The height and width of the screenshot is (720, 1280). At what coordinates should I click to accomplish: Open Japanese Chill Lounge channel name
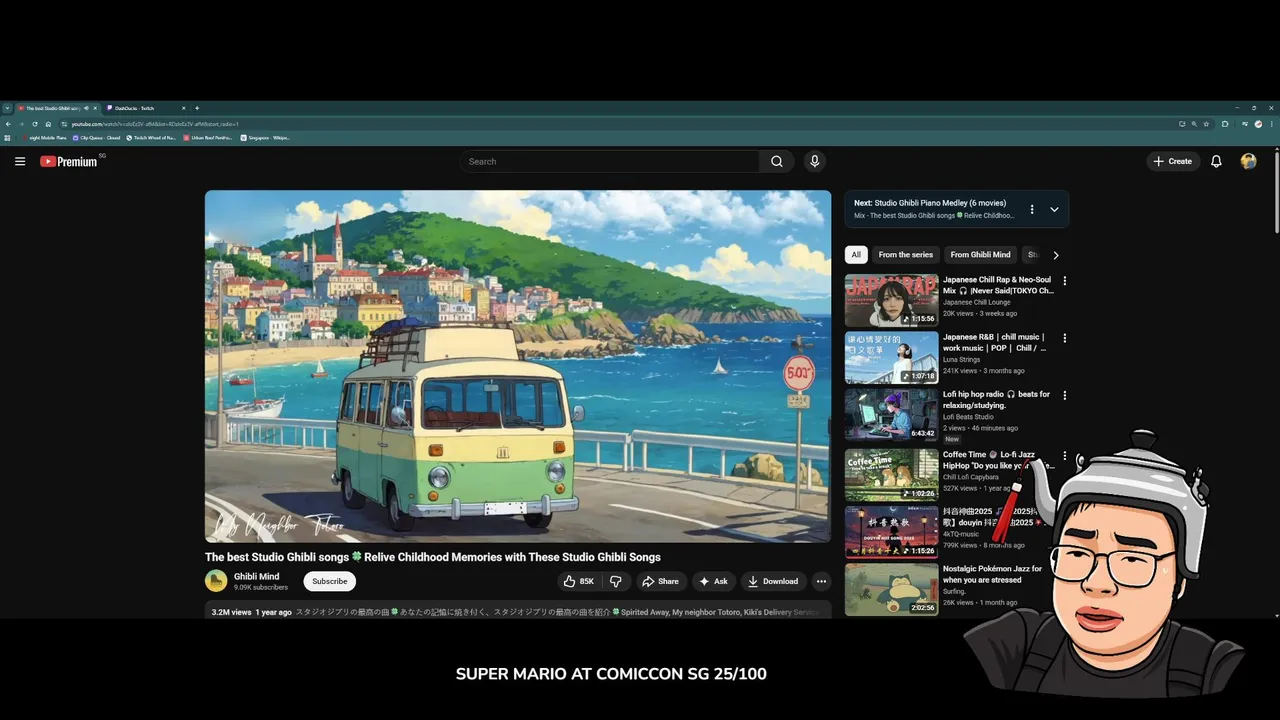977,302
